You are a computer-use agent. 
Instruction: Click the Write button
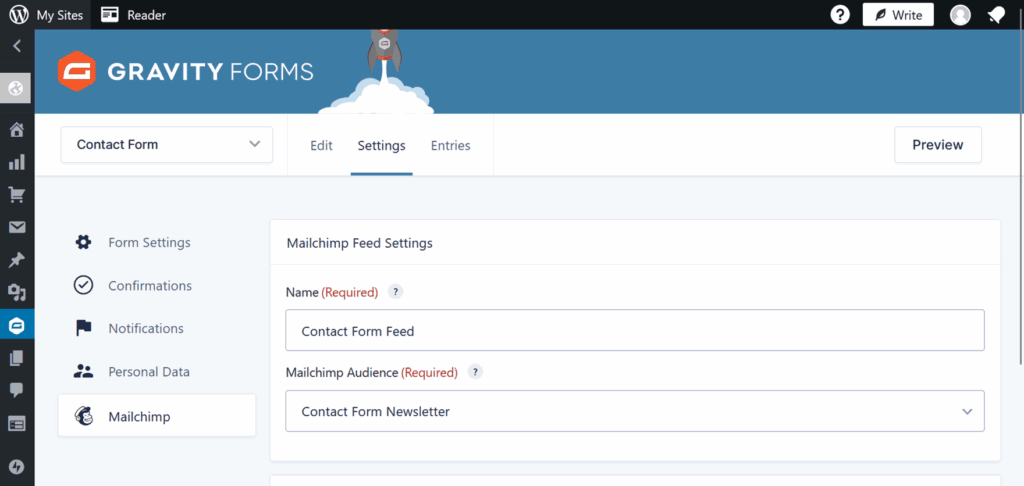(x=898, y=14)
